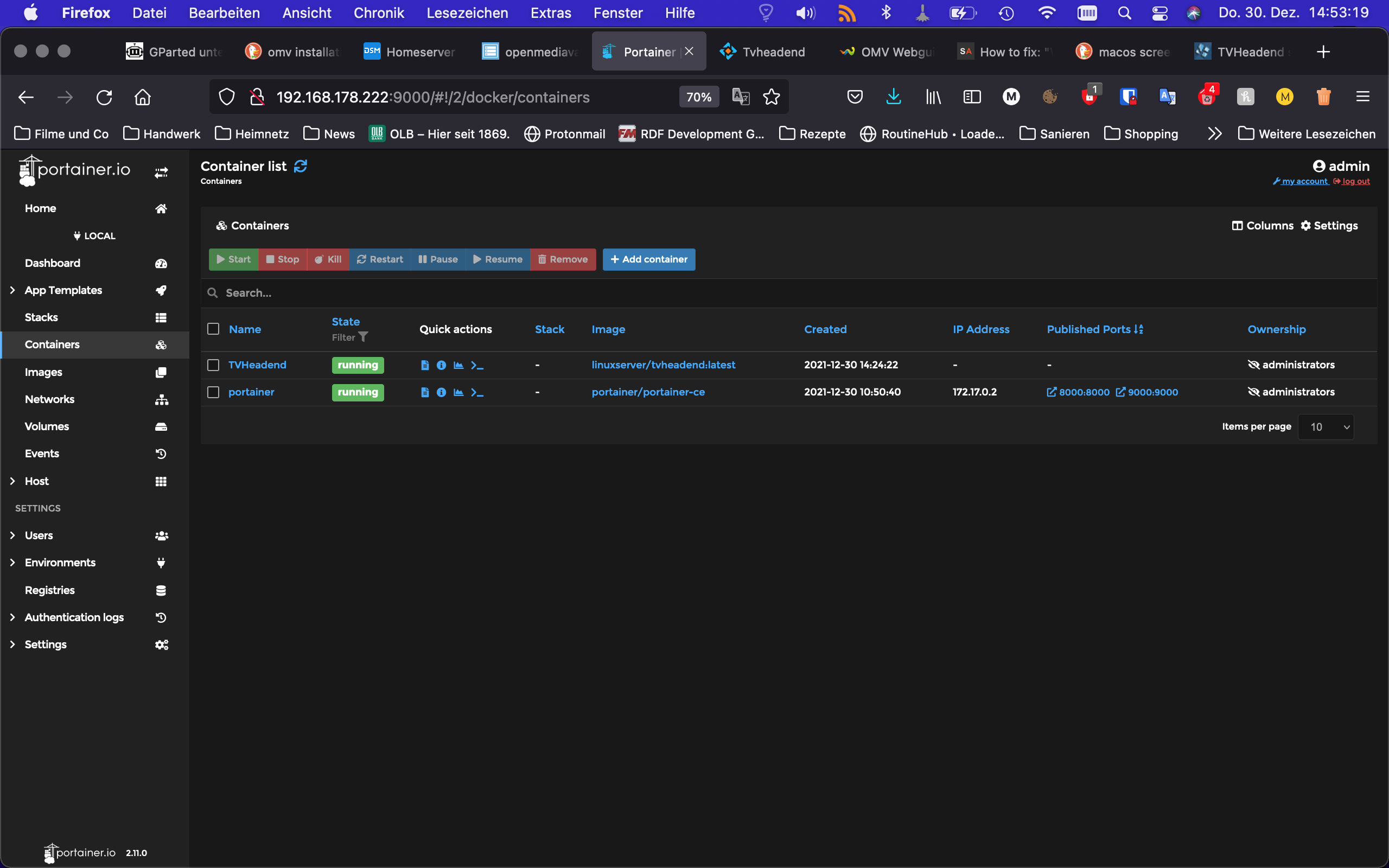1389x868 pixels.
Task: Click tracking protection shield icon
Action: coord(227,97)
